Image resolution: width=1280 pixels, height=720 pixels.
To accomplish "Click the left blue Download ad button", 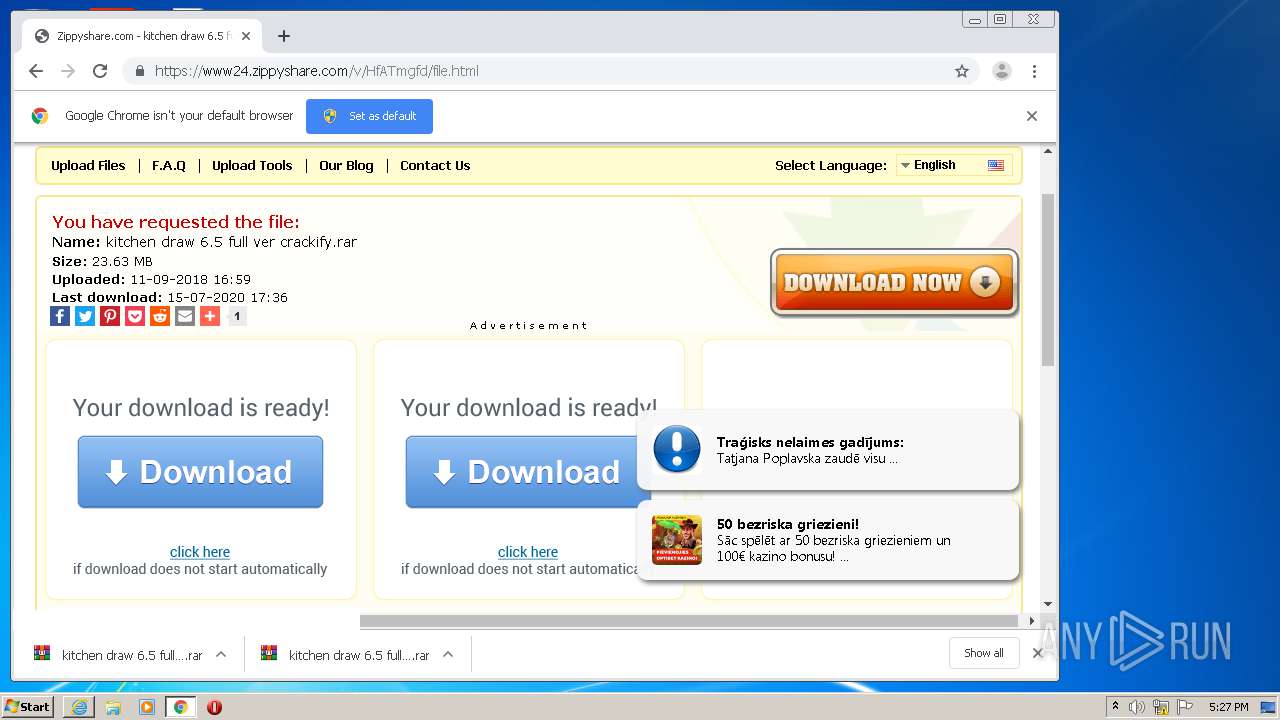I will (x=200, y=472).
